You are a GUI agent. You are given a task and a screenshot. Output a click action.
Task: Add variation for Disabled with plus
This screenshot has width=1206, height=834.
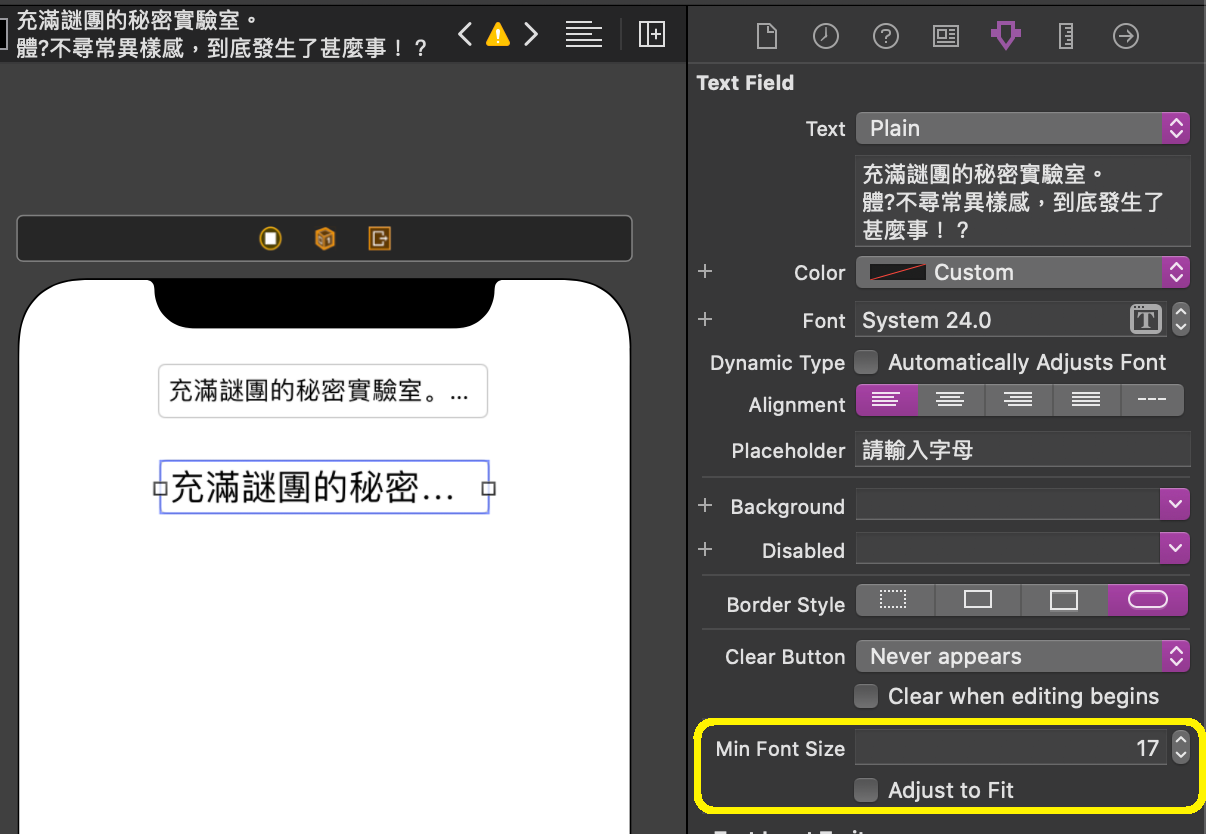pos(705,549)
